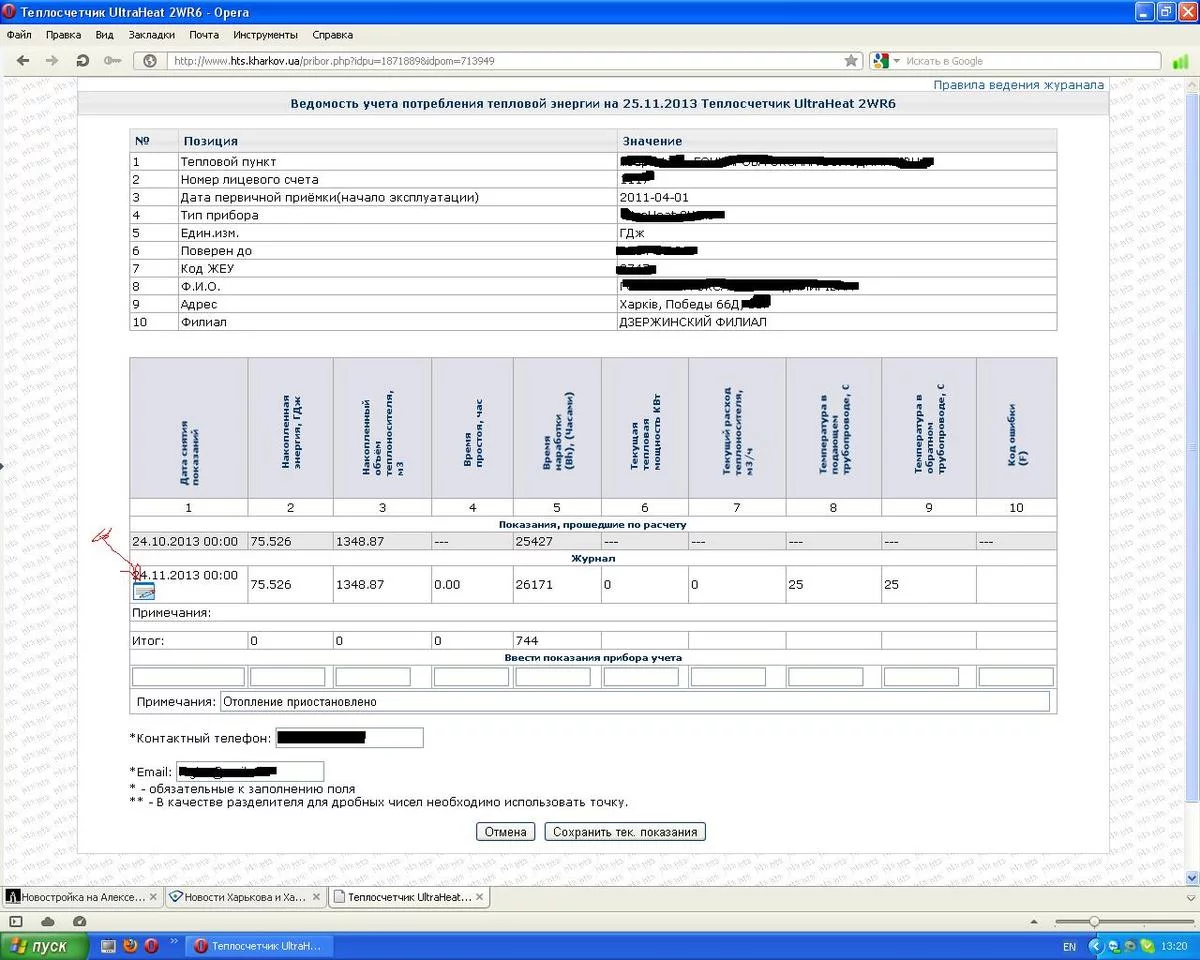Close the 'Новости Харькова и Ха…' tab
The image size is (1200, 960).
coord(314,898)
